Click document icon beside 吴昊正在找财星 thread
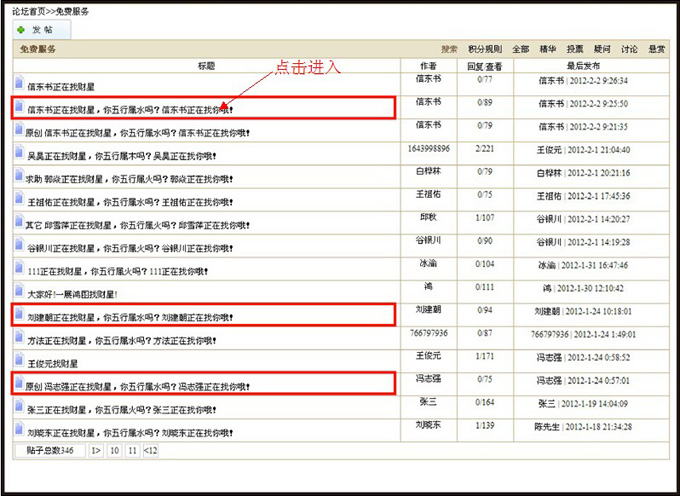 click(19, 151)
